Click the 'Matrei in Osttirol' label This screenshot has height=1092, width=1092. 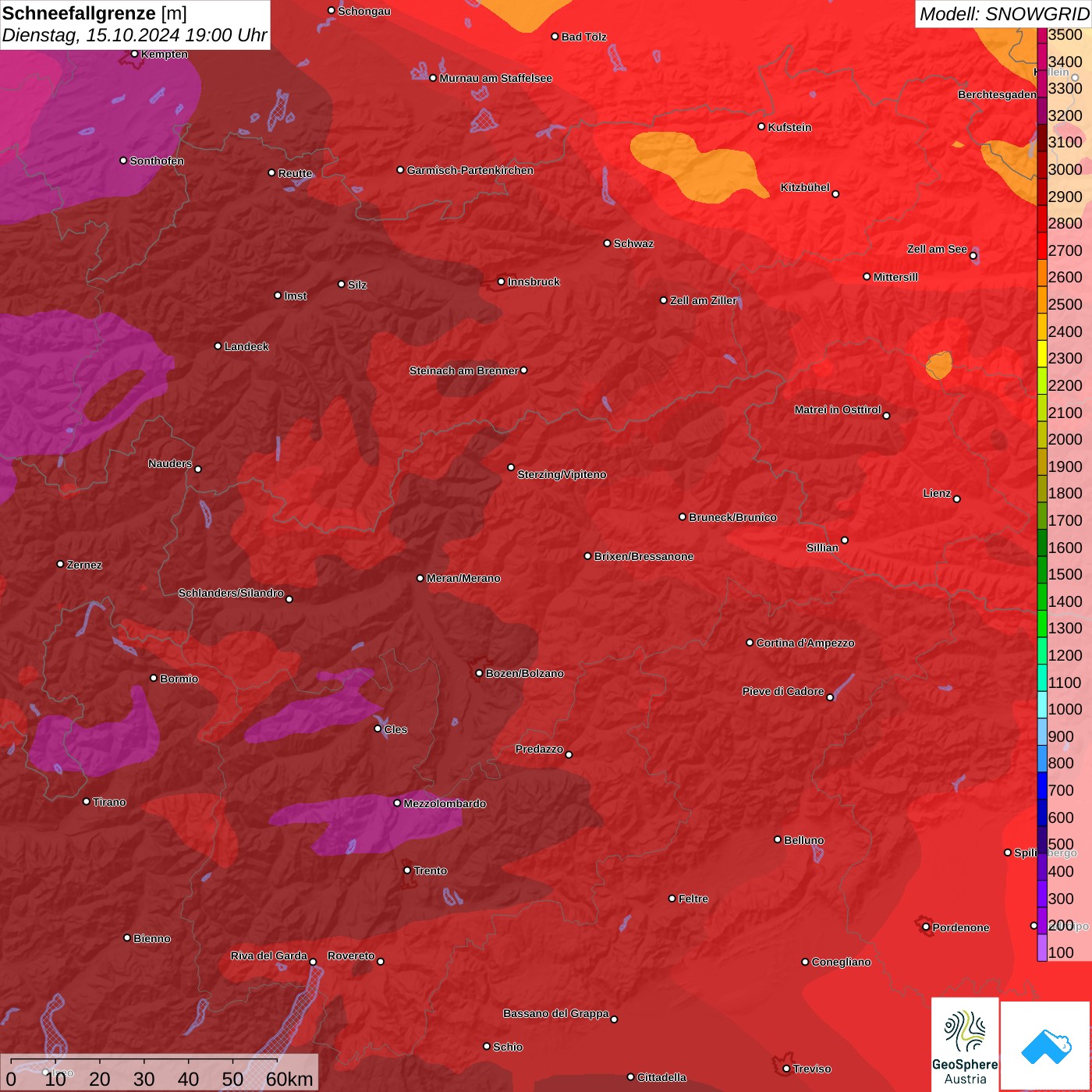coord(838,409)
